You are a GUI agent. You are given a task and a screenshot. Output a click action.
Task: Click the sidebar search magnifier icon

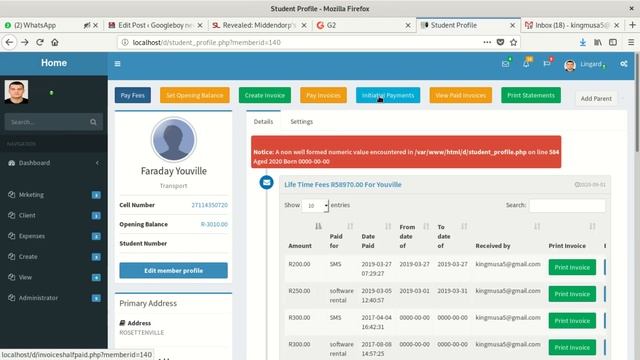(x=93, y=122)
